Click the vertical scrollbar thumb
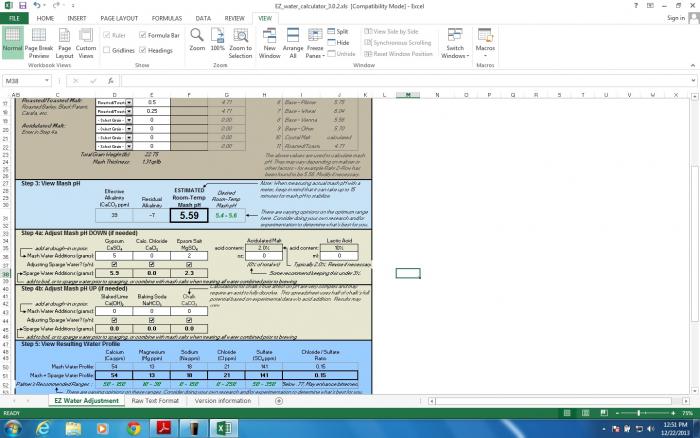700x438 pixels. pos(695,243)
